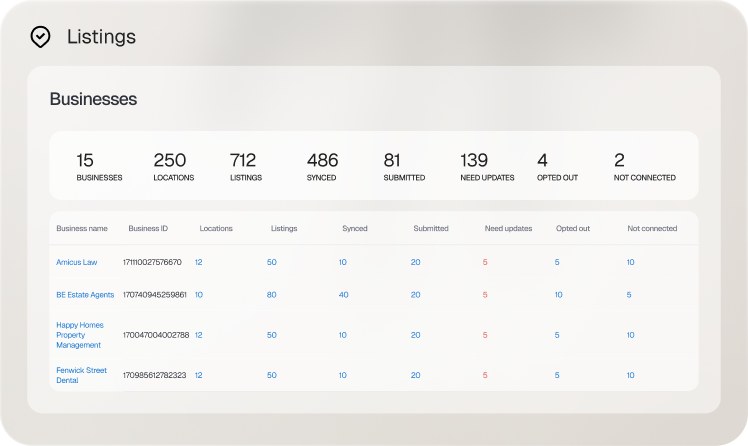Click the Listings page title
This screenshot has height=446, width=748.
[101, 37]
